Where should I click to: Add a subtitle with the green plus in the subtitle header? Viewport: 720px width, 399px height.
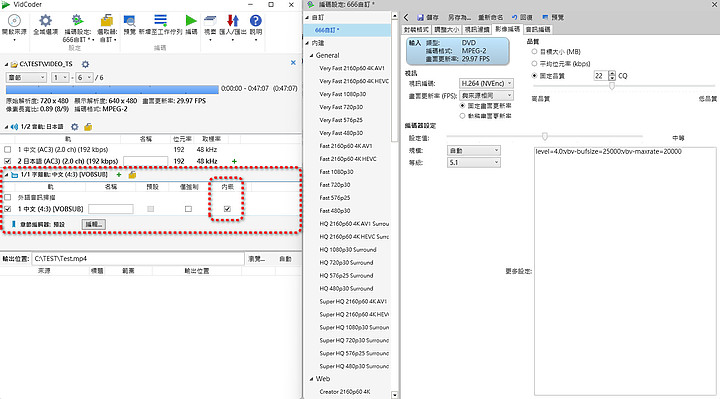pos(119,175)
